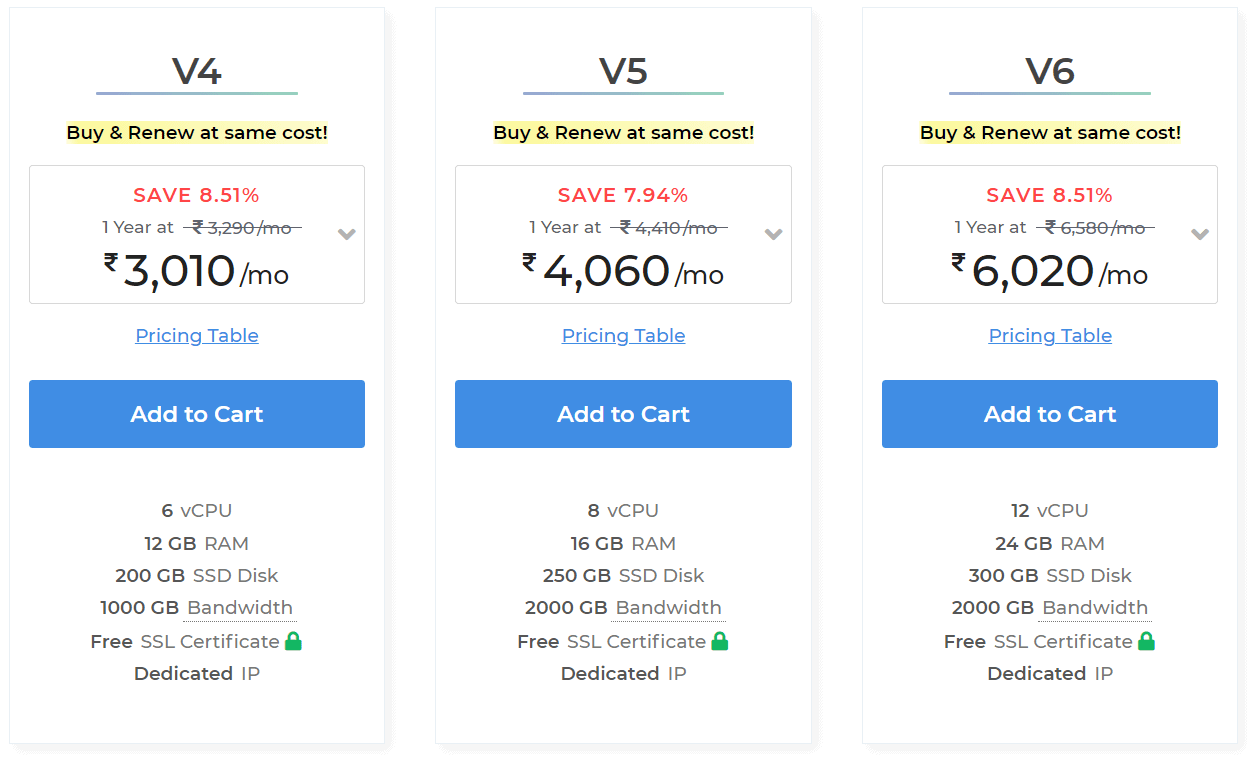
Task: Select the V4 price box showing ₹3,010/mo
Action: pos(197,234)
